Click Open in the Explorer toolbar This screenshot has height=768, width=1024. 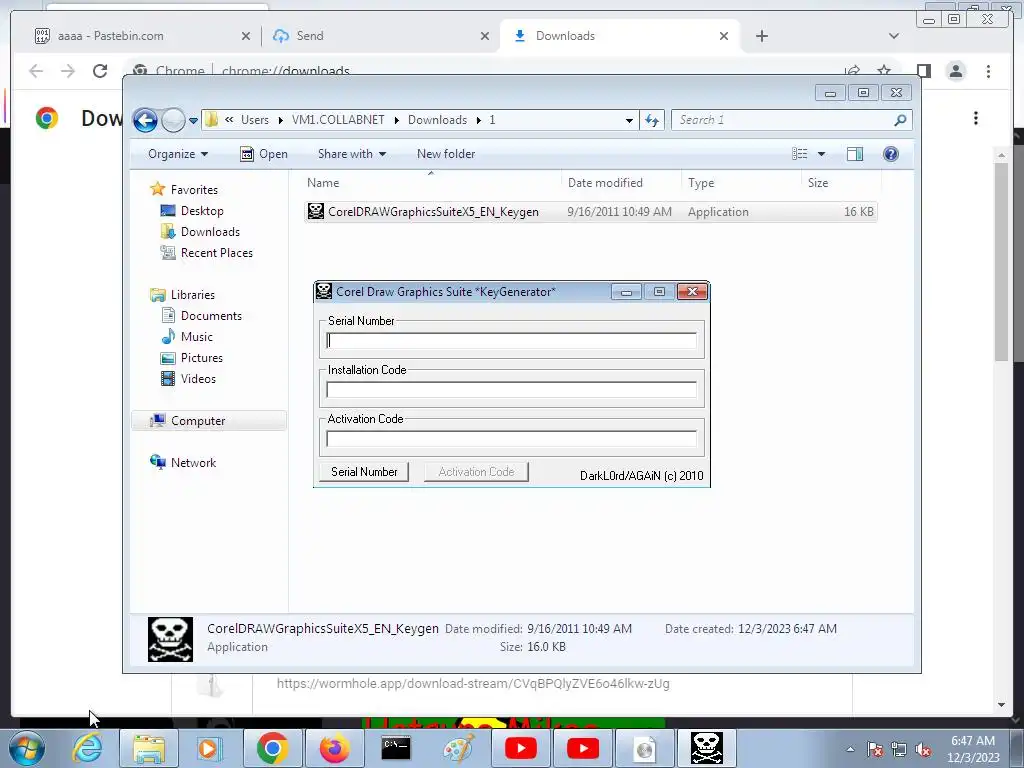pos(264,154)
